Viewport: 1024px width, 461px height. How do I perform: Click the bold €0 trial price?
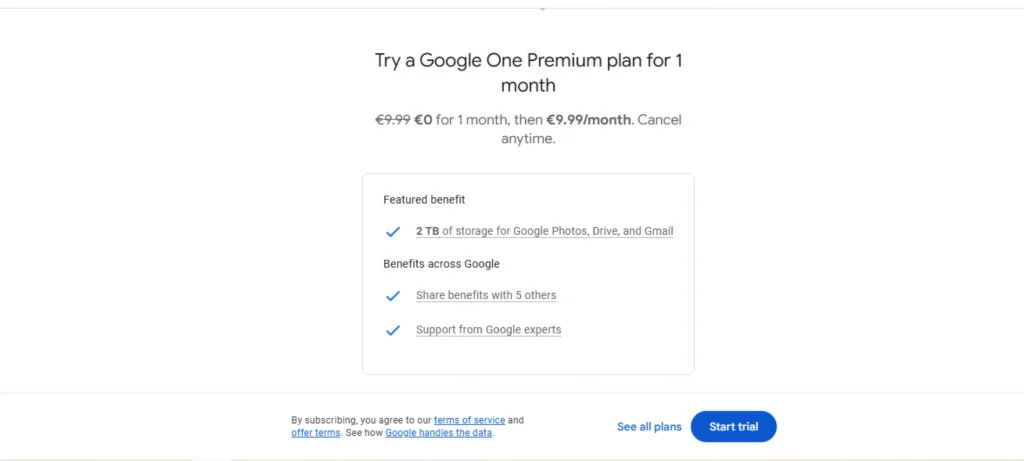pos(423,120)
